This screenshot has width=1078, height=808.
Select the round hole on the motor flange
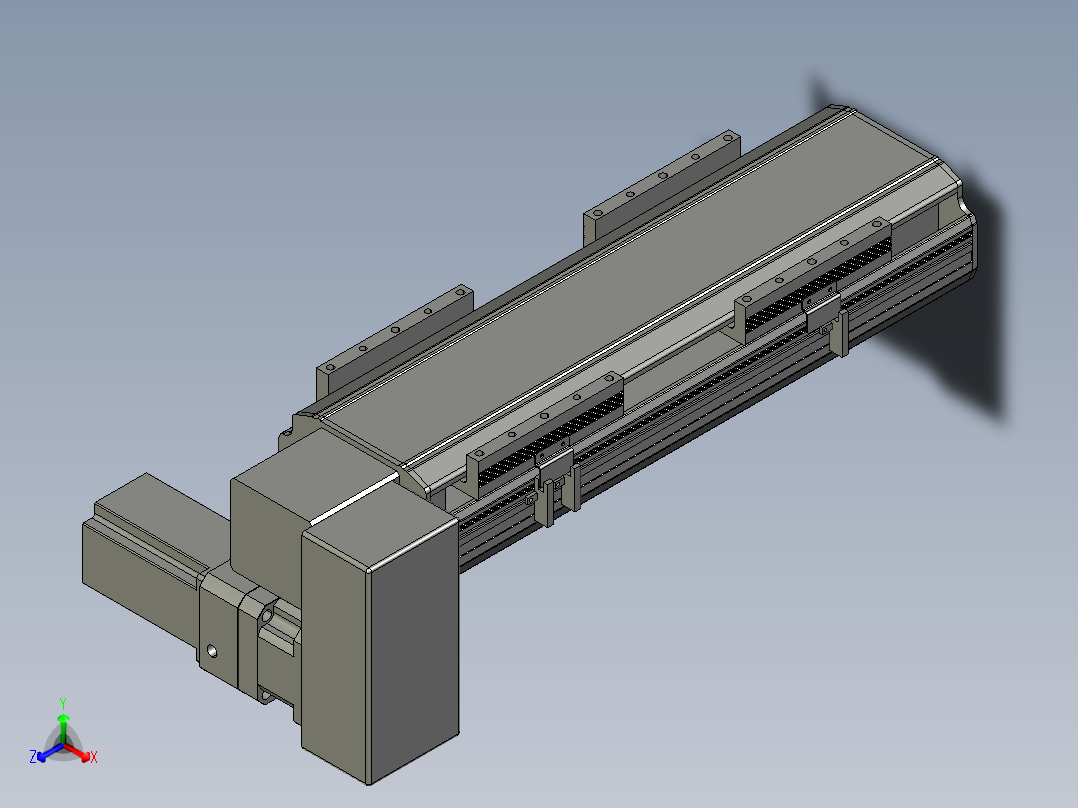(x=212, y=651)
